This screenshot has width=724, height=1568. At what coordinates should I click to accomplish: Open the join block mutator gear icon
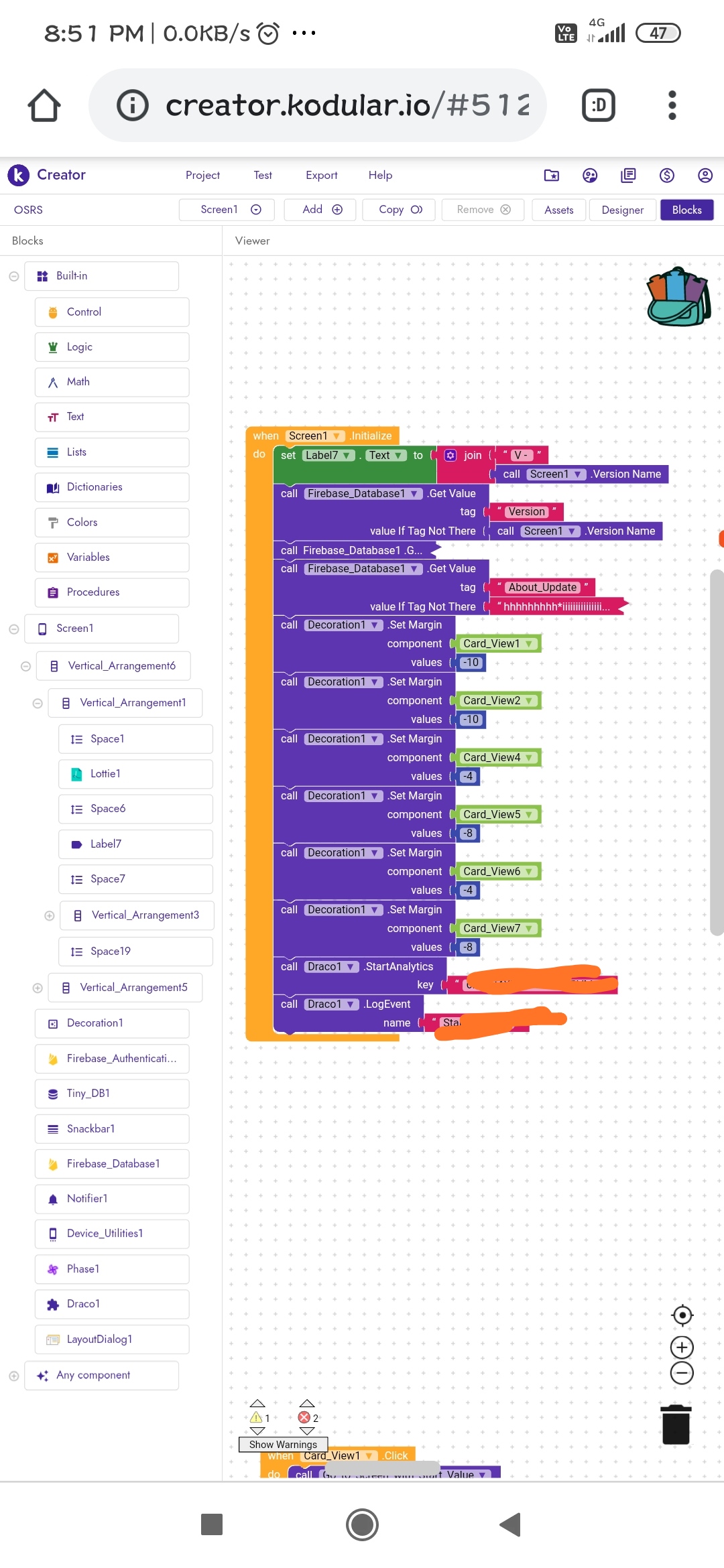click(x=450, y=456)
